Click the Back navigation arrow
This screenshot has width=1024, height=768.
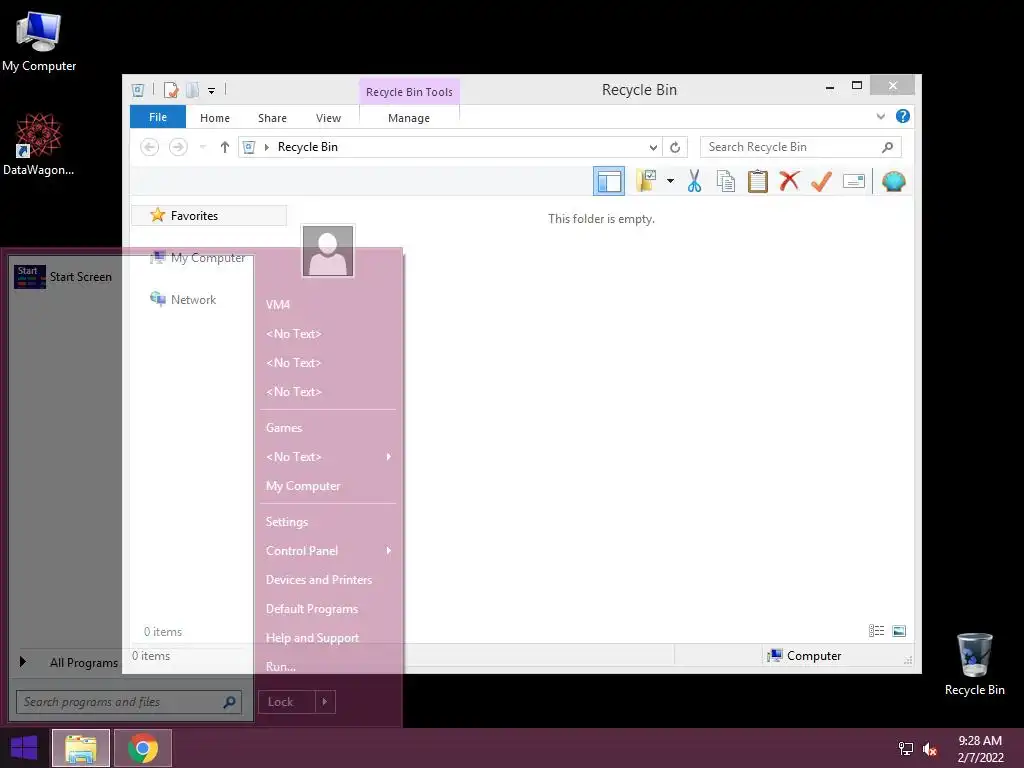(x=150, y=147)
